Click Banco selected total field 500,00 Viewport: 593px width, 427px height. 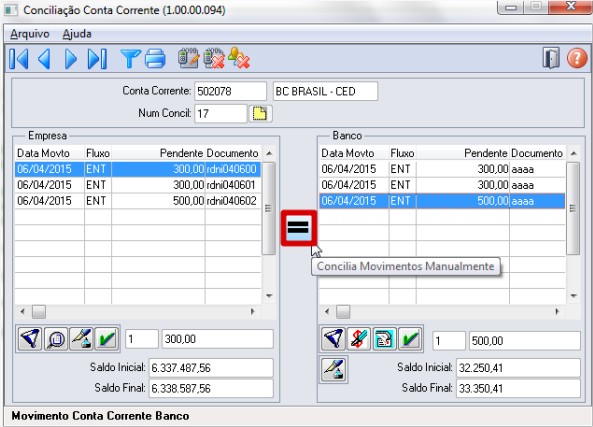[525, 341]
